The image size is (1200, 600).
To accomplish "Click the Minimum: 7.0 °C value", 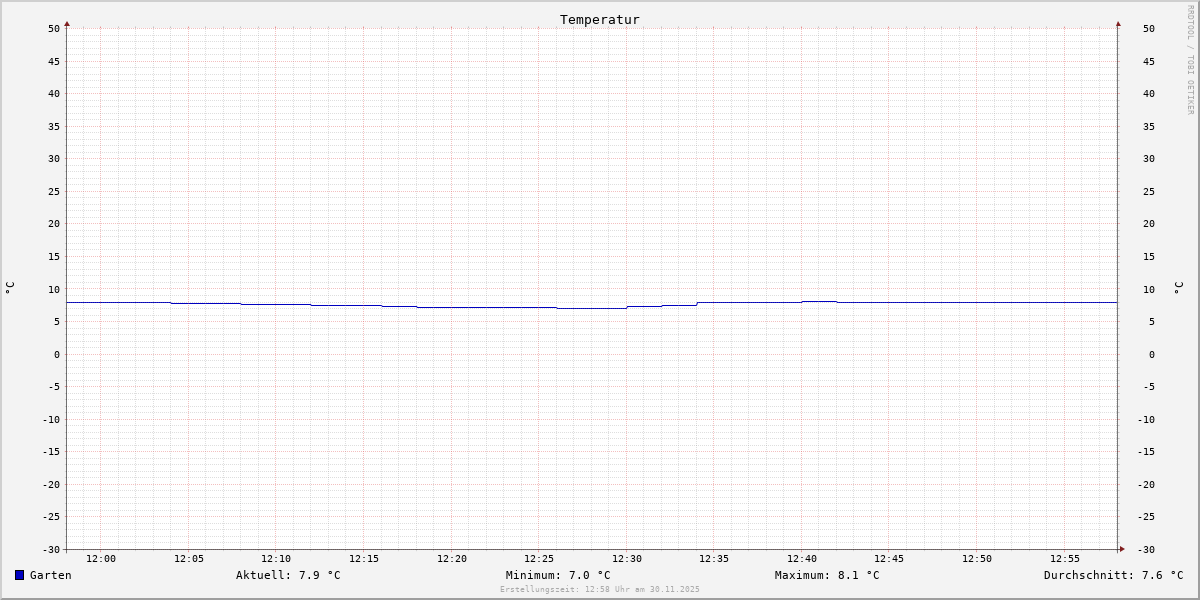I will [558, 575].
